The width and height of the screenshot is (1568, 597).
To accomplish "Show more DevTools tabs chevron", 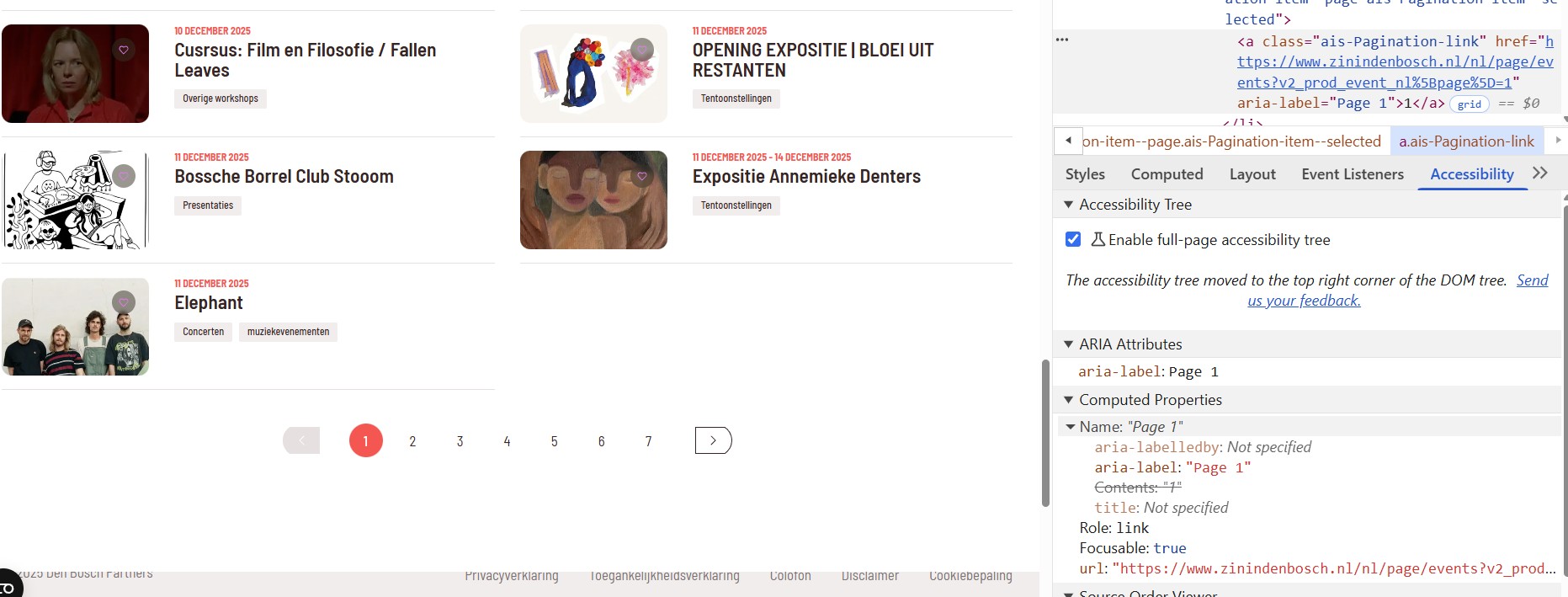I will tap(1540, 173).
